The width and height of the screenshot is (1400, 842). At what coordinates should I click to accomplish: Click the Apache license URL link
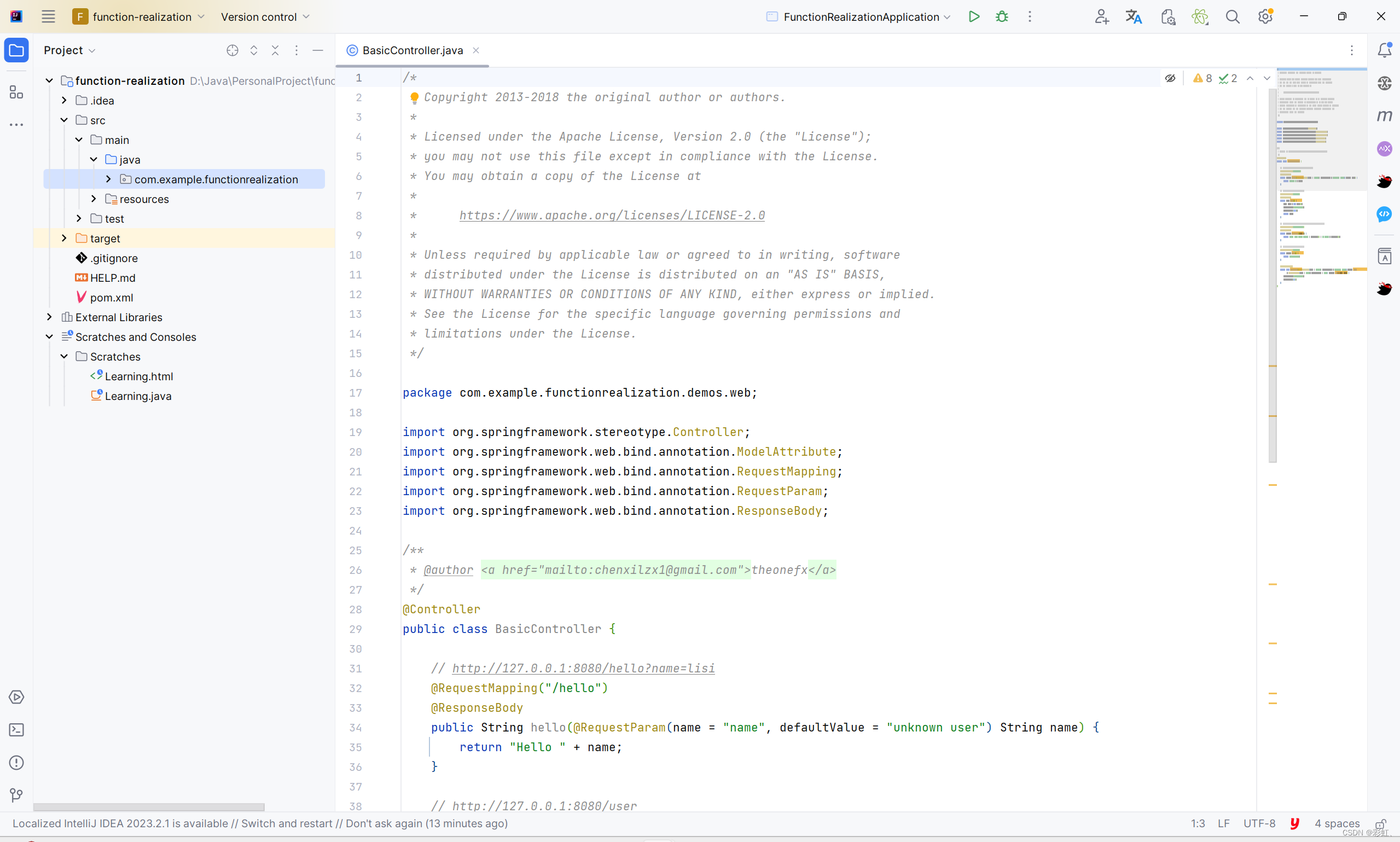(x=612, y=216)
